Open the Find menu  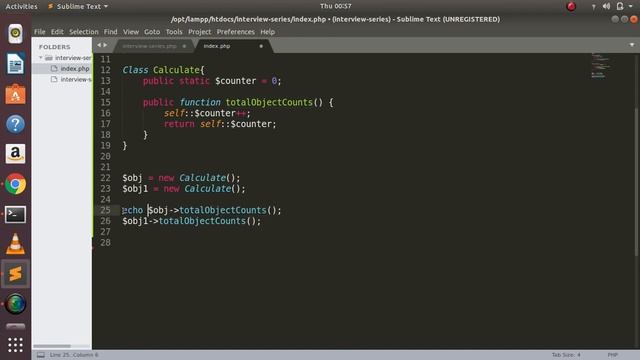point(111,32)
